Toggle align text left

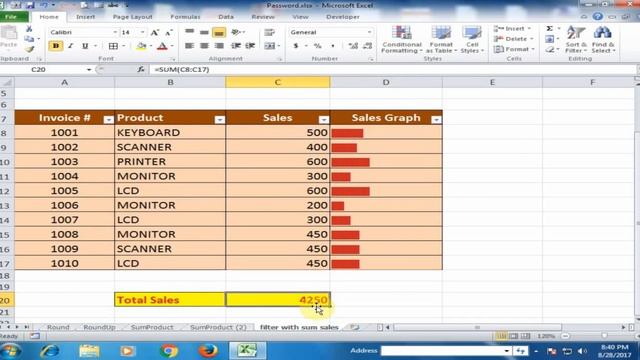(189, 46)
